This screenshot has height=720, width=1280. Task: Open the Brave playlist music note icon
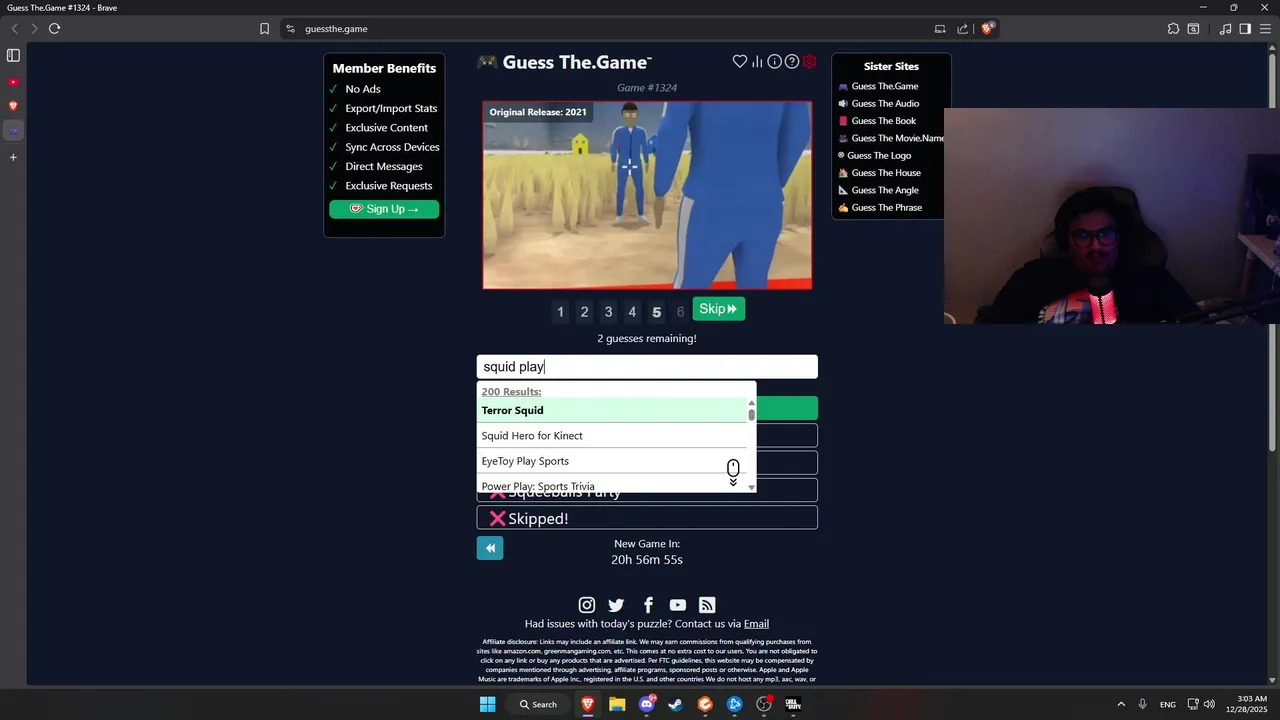click(1225, 29)
